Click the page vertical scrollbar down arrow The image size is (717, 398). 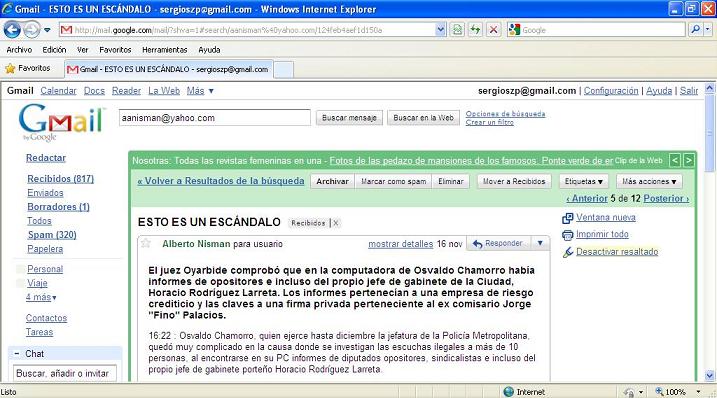[x=710, y=376]
